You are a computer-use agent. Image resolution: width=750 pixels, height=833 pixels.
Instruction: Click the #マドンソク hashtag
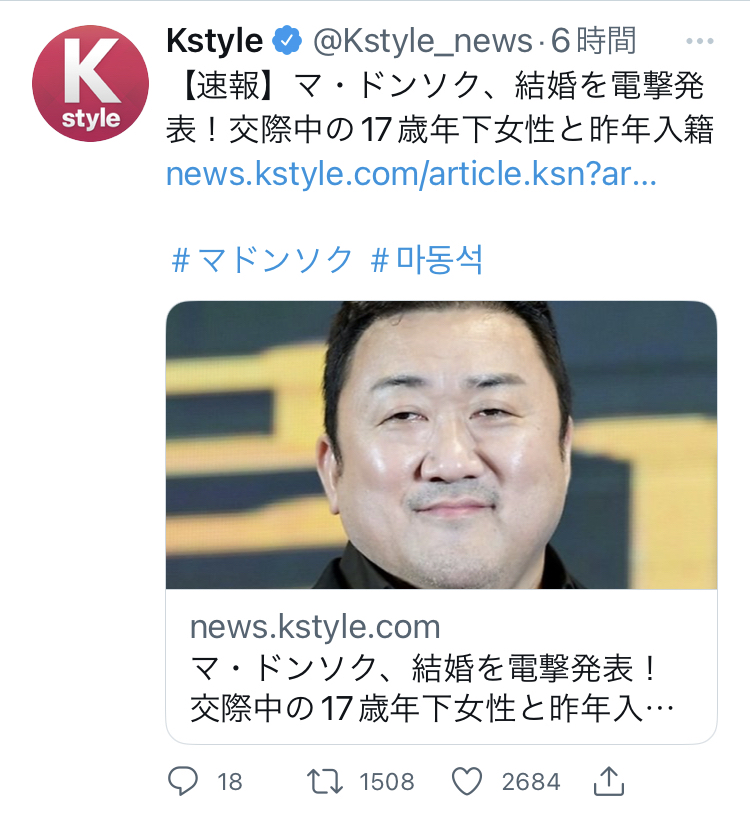click(x=262, y=260)
